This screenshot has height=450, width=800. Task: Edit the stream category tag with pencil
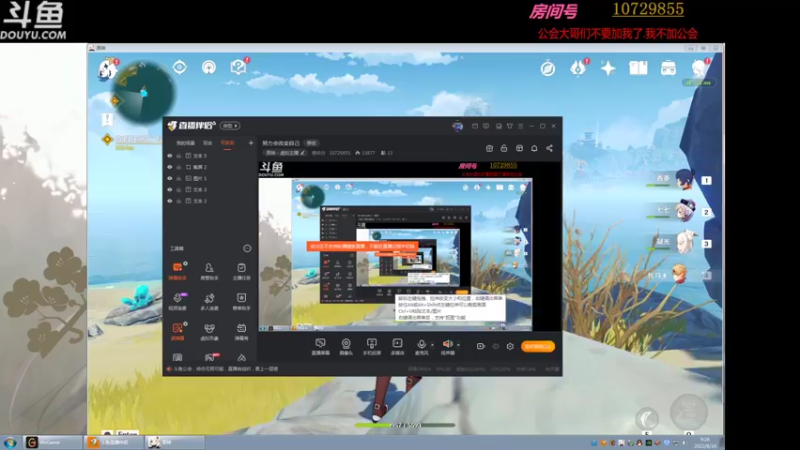285,153
